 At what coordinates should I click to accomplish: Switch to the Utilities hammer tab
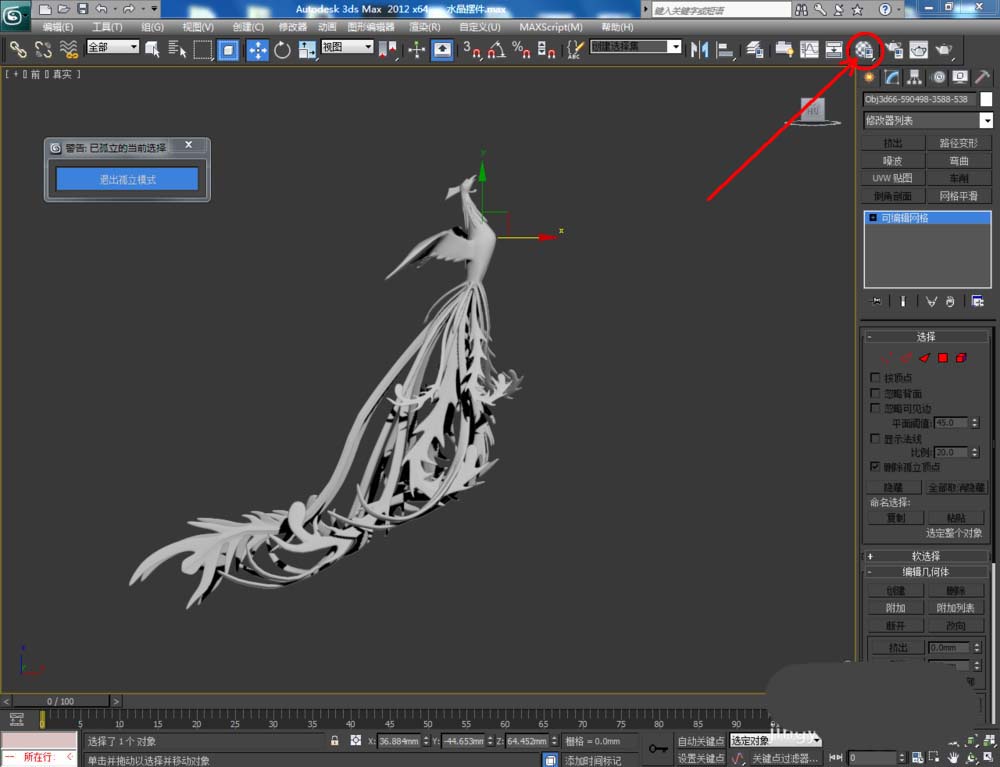[982, 78]
